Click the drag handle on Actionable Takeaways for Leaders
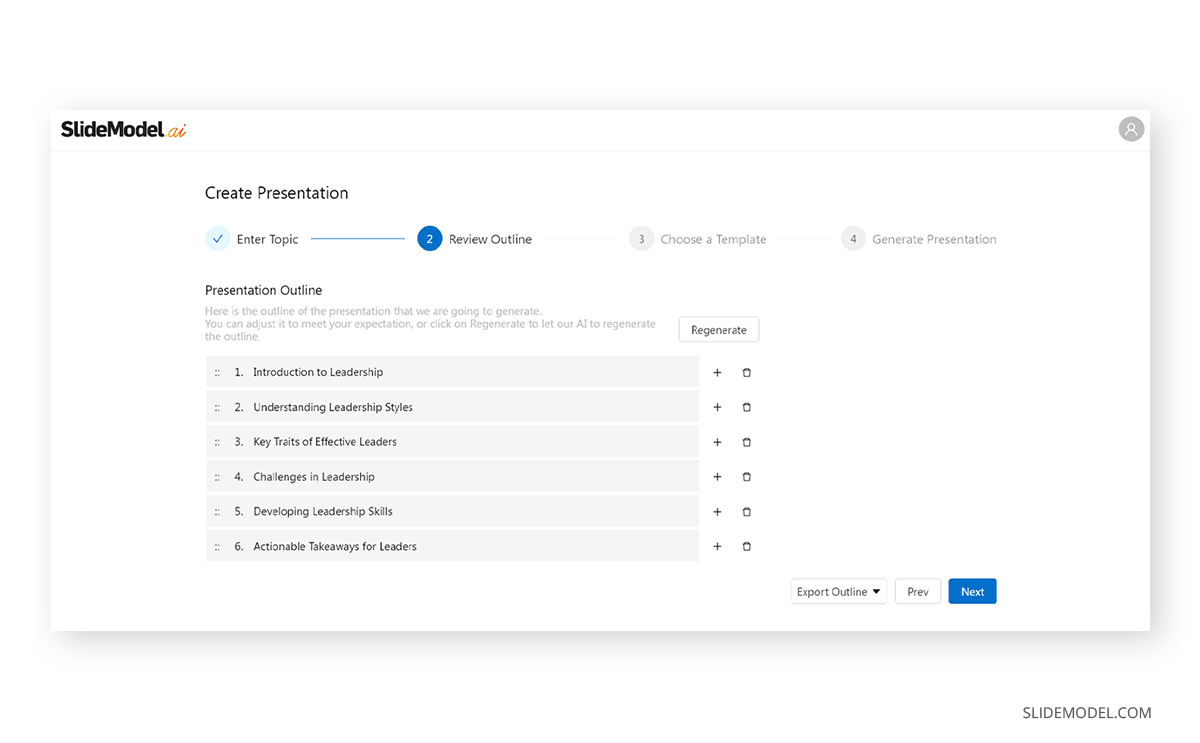The image size is (1200, 743). click(x=218, y=546)
